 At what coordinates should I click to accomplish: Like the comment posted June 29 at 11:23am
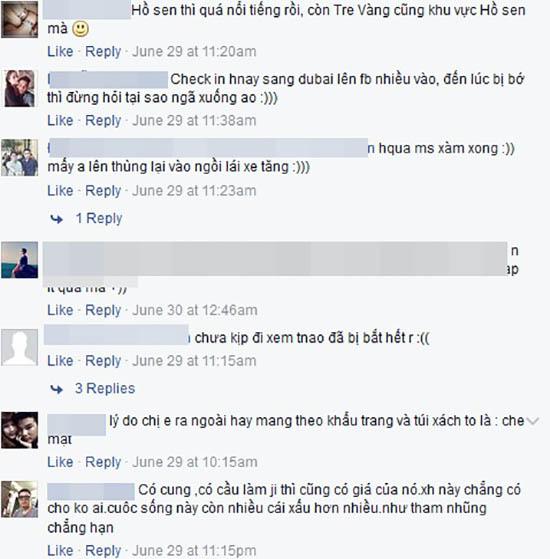click(x=60, y=191)
